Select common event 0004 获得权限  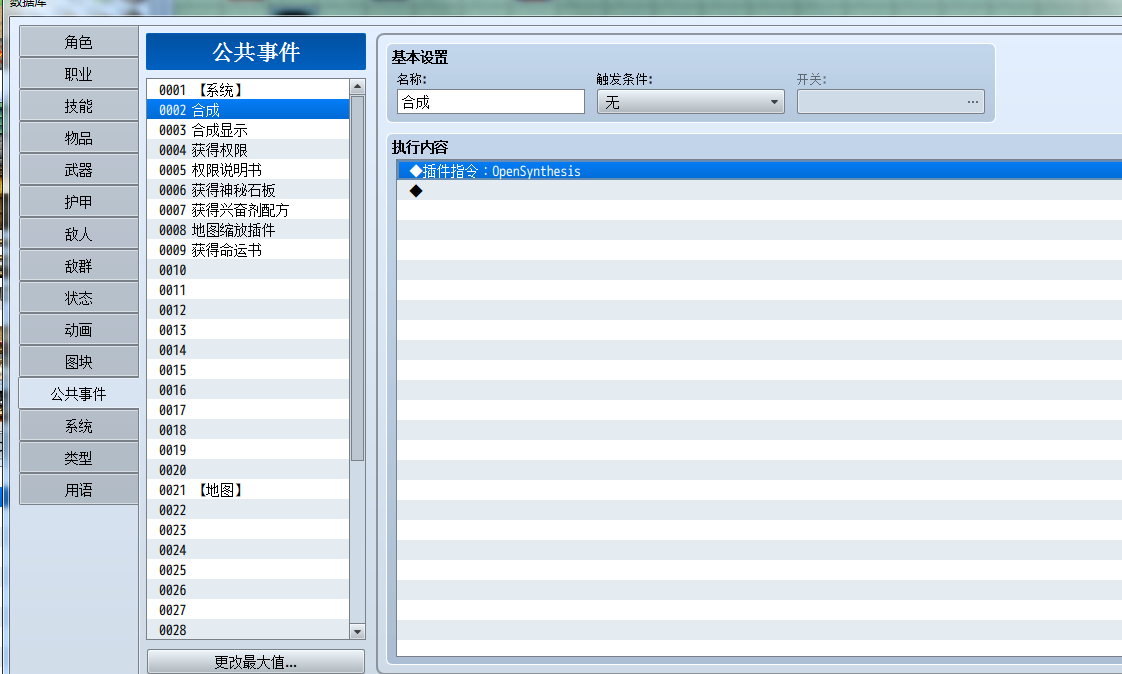tap(248, 150)
